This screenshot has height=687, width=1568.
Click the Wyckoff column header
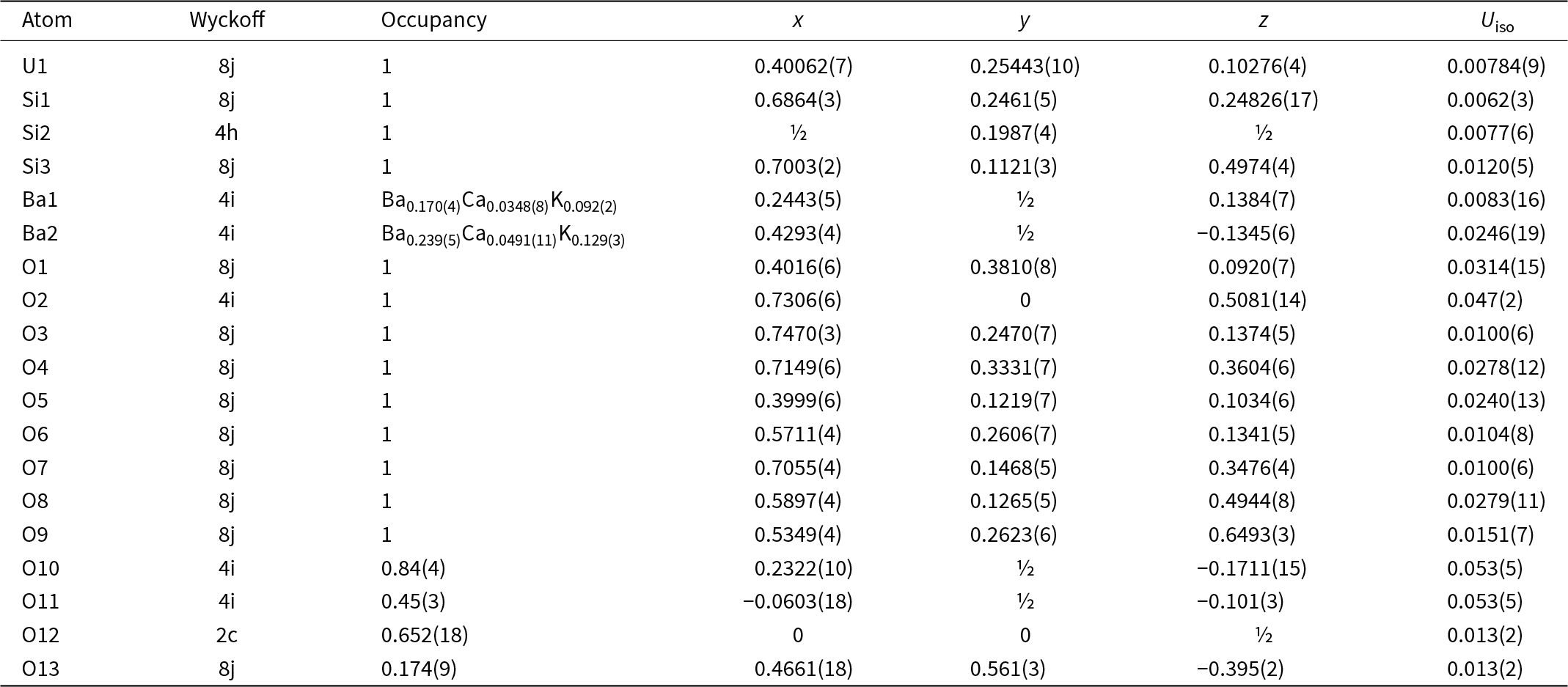tap(227, 21)
